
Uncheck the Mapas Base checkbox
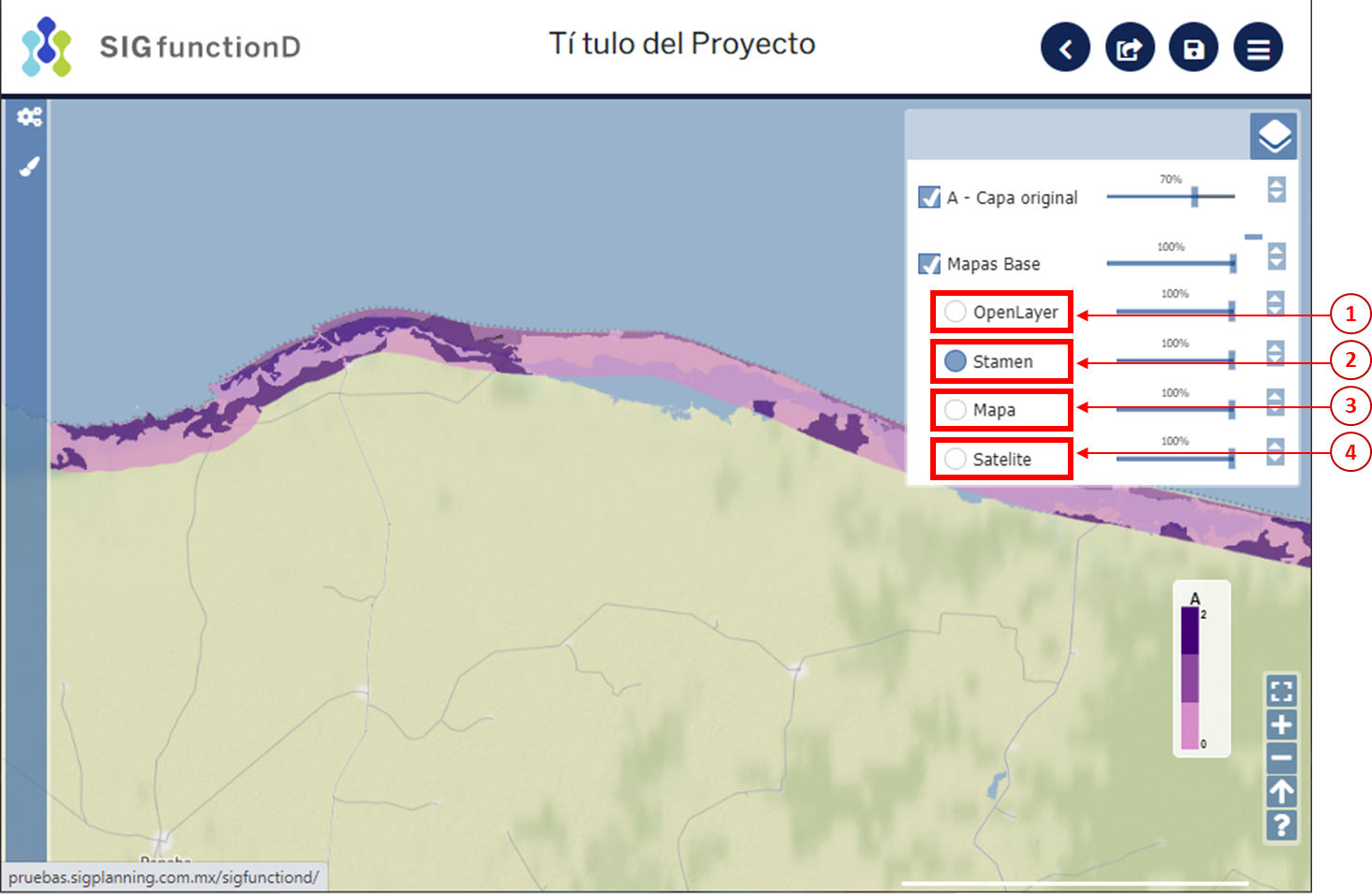929,264
